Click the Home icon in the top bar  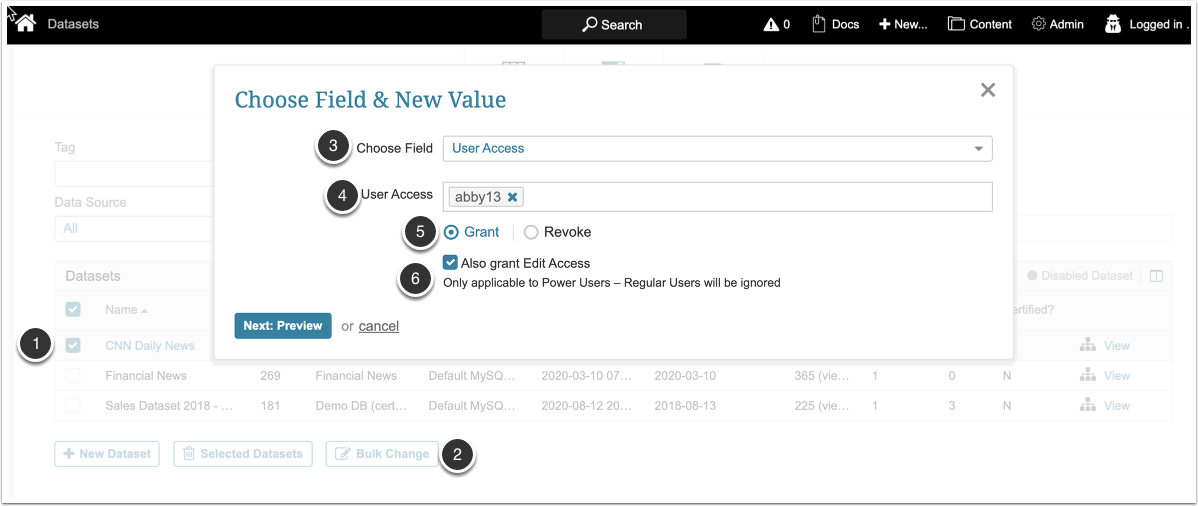[26, 23]
